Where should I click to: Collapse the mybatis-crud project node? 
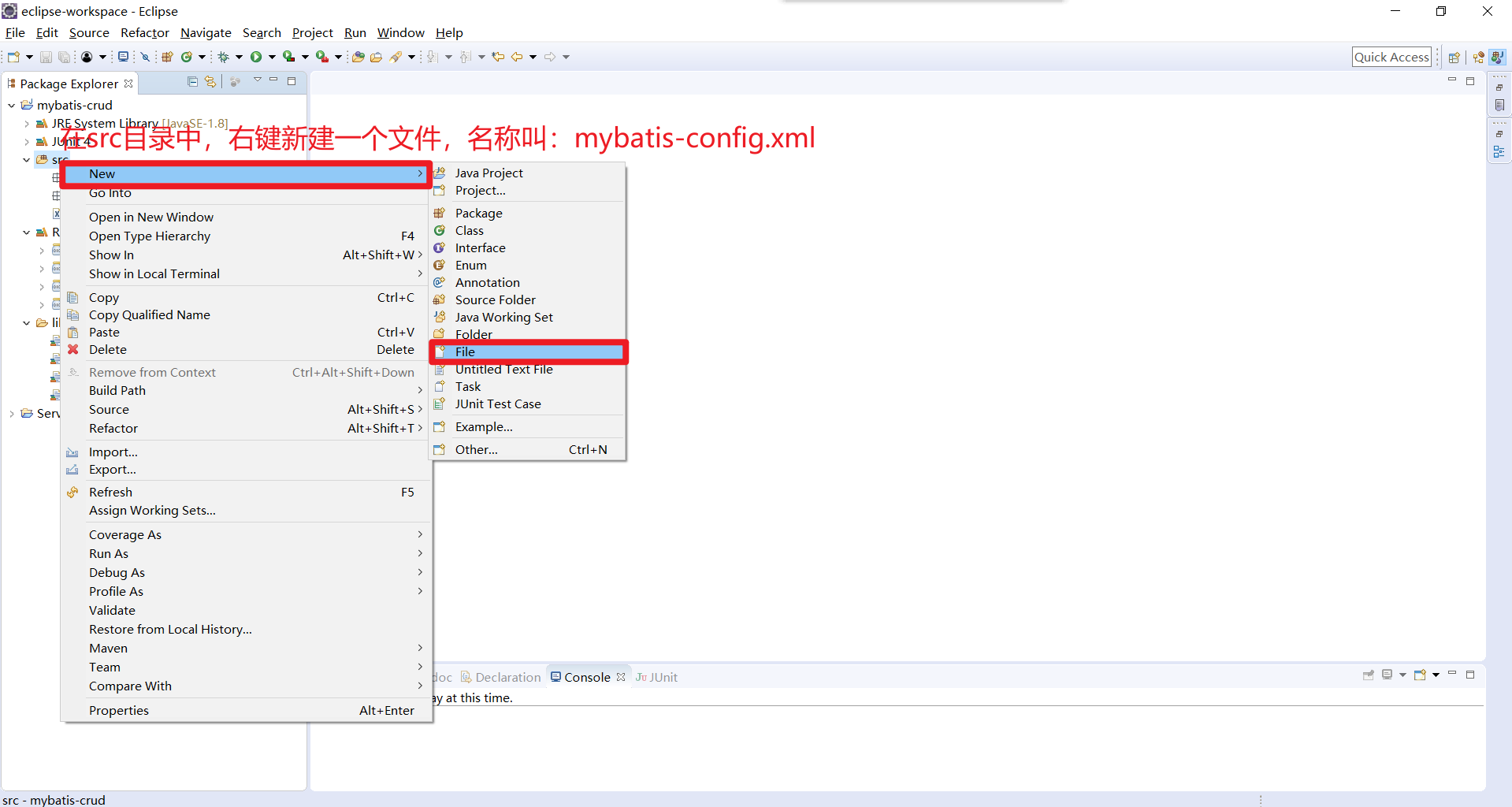pyautogui.click(x=12, y=105)
